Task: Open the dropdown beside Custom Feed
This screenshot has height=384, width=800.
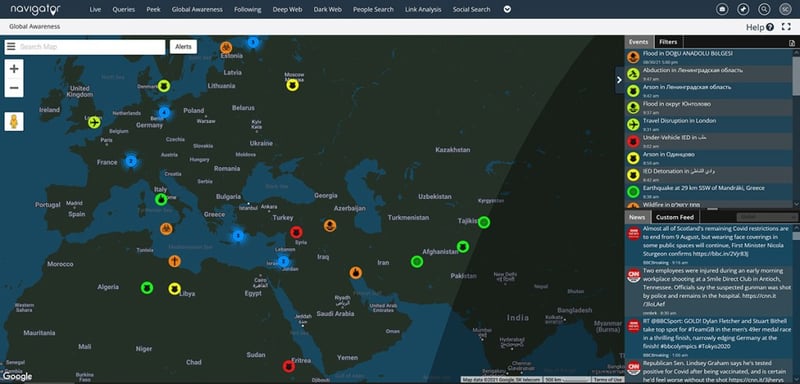Action: point(767,217)
